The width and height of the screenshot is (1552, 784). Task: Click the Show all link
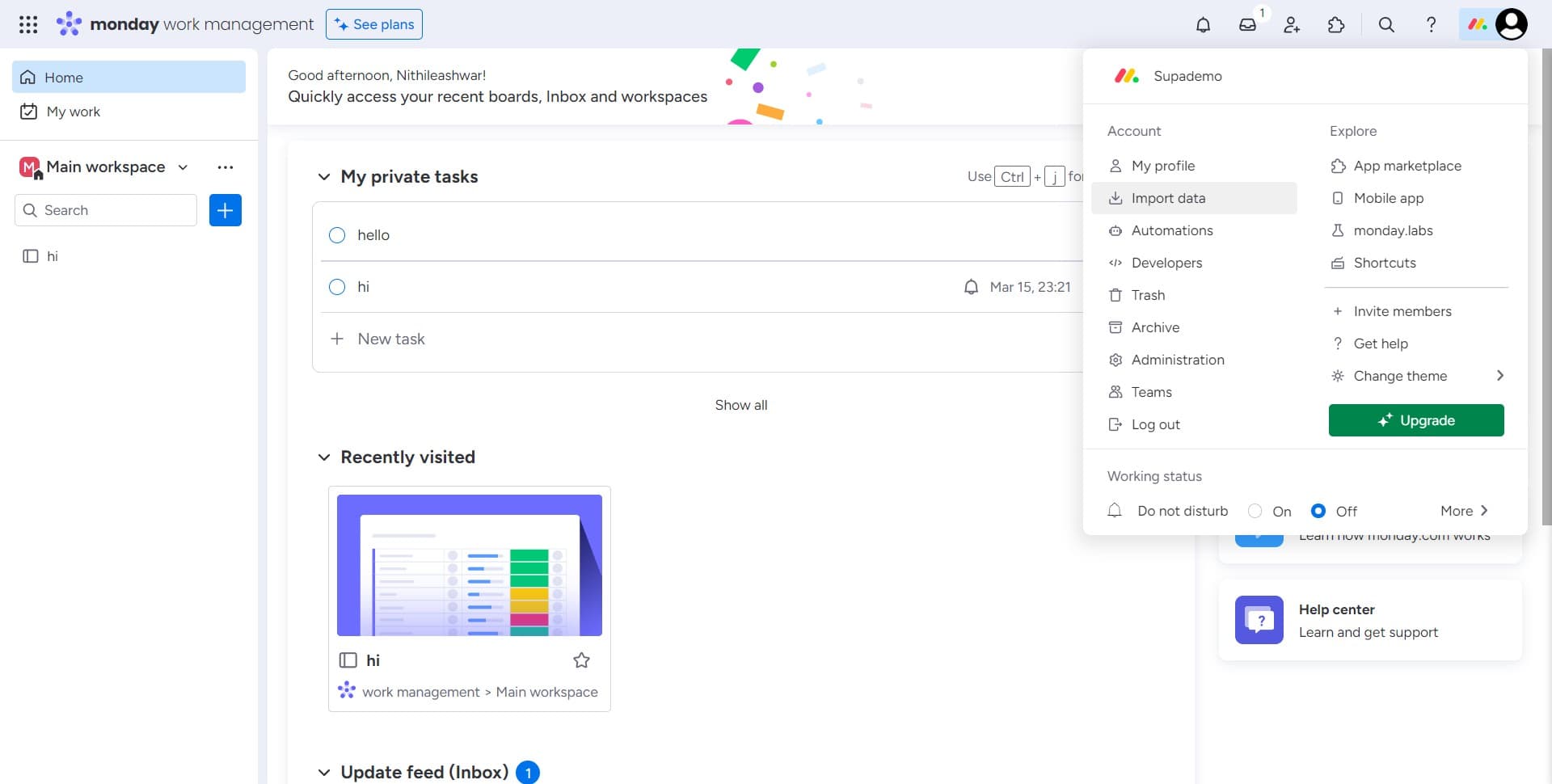point(740,405)
